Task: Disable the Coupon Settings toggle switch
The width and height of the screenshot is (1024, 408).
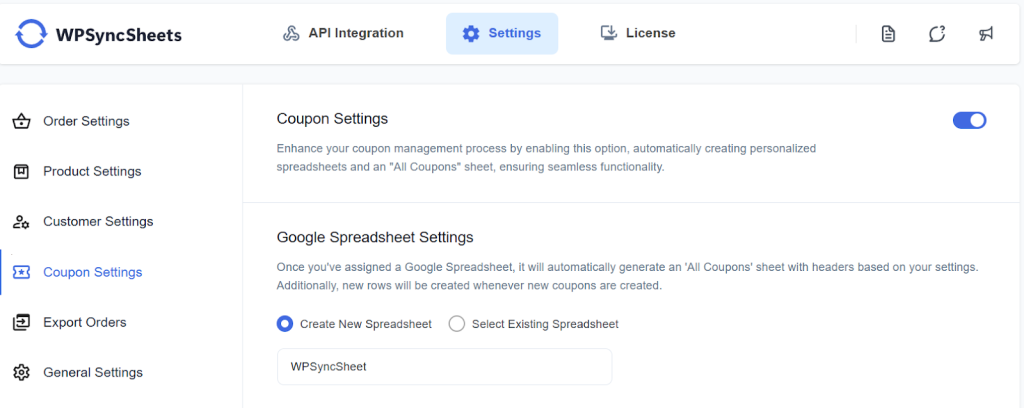Action: click(969, 120)
